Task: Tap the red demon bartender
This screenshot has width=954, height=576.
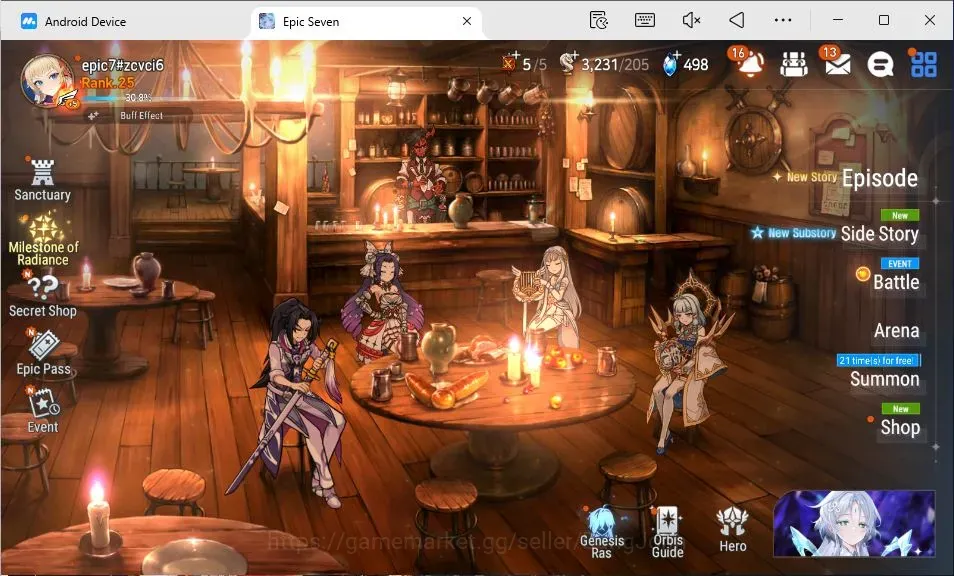Action: coord(422,175)
